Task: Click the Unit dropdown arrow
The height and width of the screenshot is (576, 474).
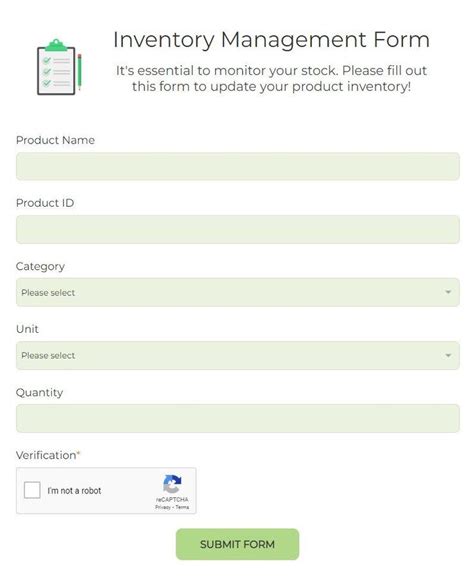Action: [448, 355]
